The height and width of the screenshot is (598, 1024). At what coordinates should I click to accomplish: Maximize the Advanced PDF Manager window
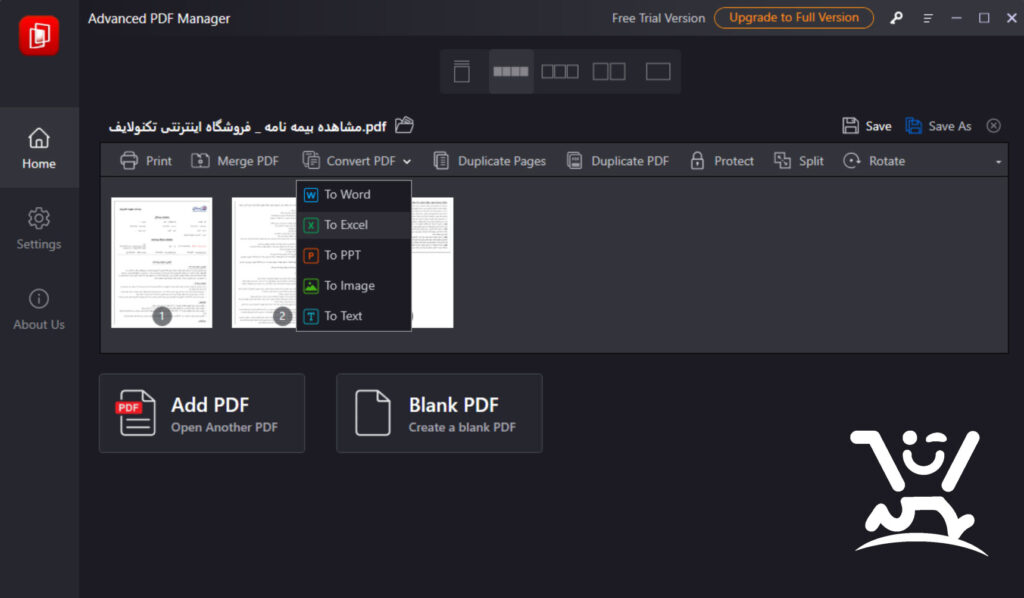coord(984,18)
